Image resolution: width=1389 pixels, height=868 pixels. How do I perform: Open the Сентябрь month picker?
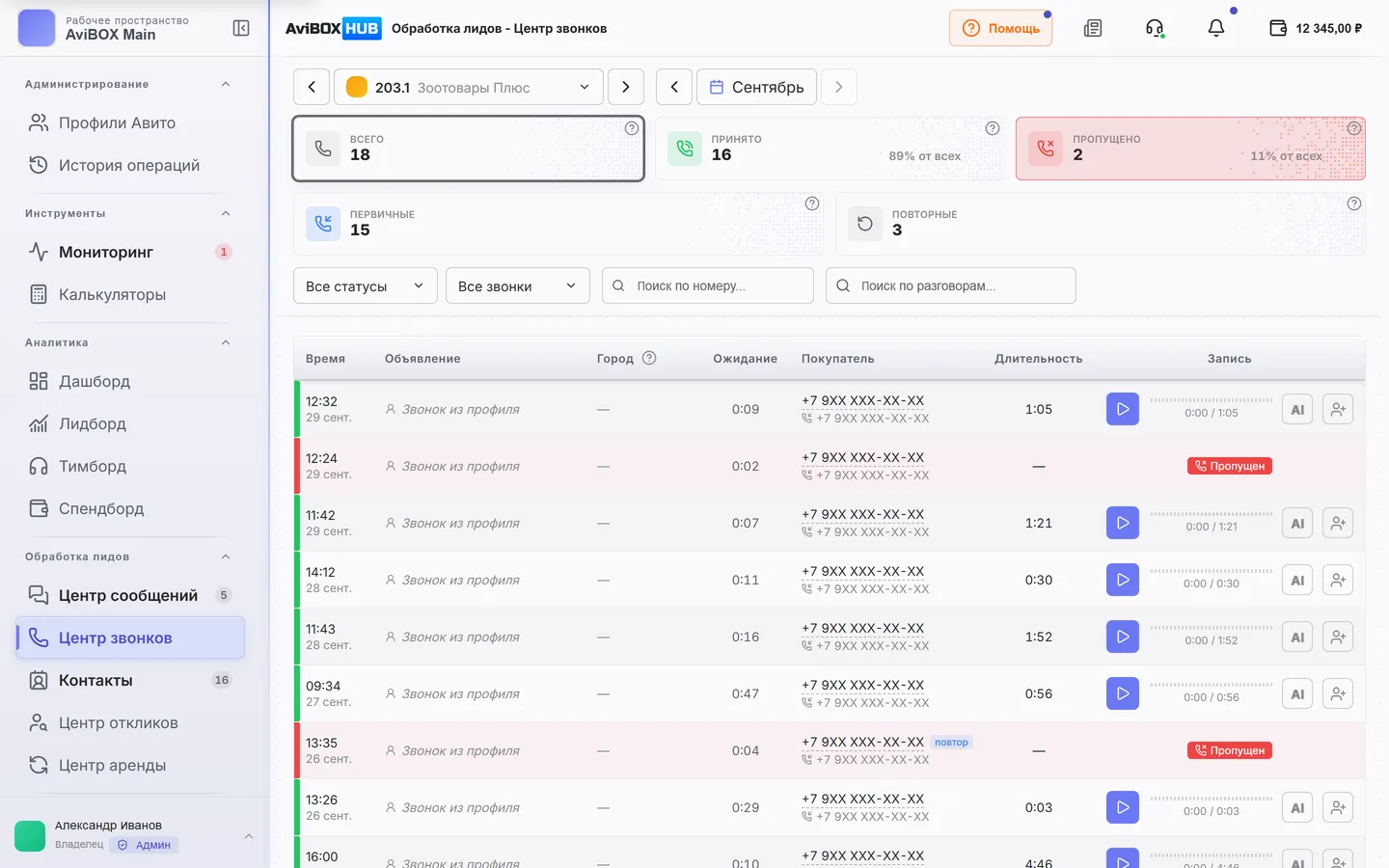coord(757,87)
